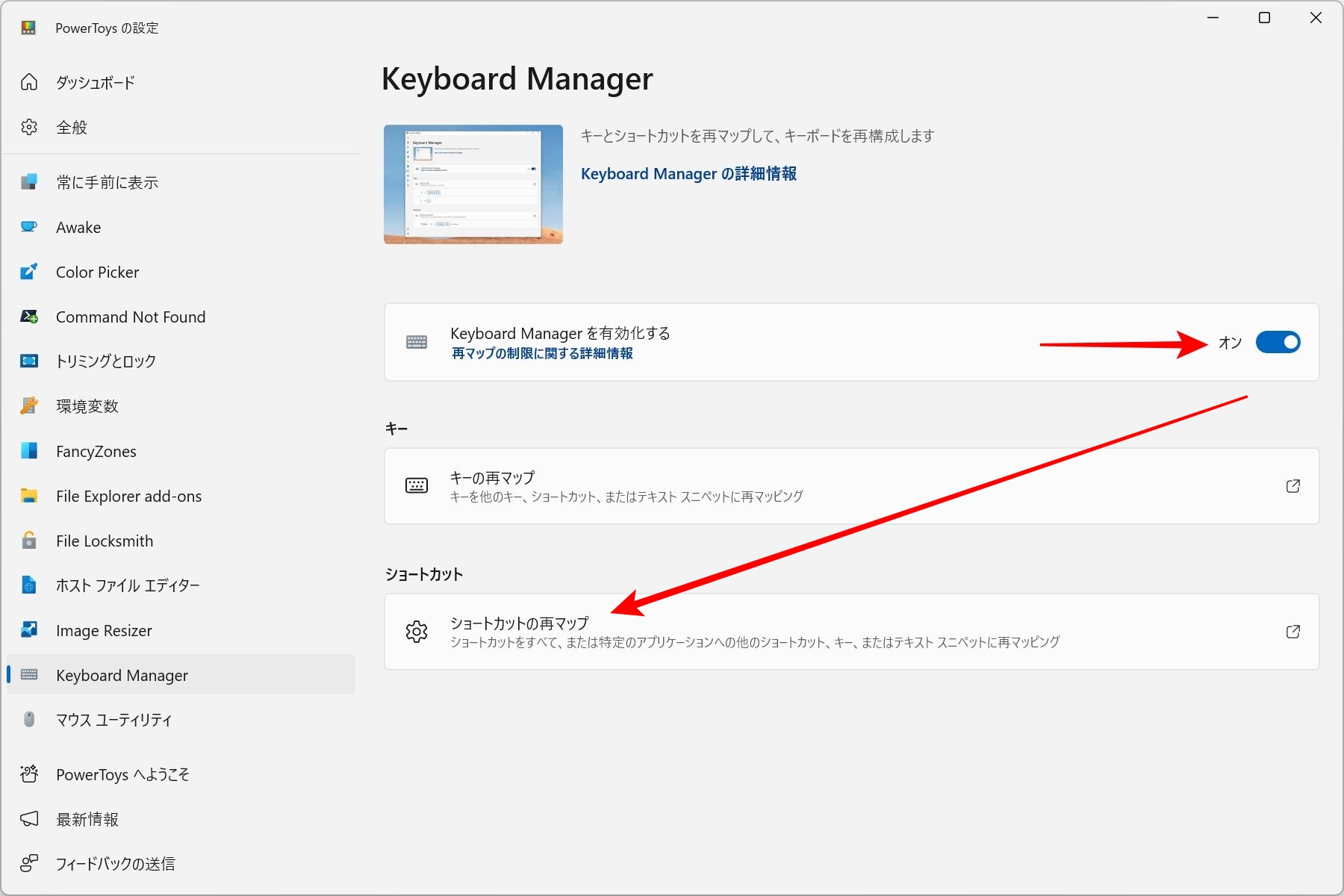The height and width of the screenshot is (896, 1344).
Task: Click the フィードバックの送信 icon
Action: tap(29, 864)
